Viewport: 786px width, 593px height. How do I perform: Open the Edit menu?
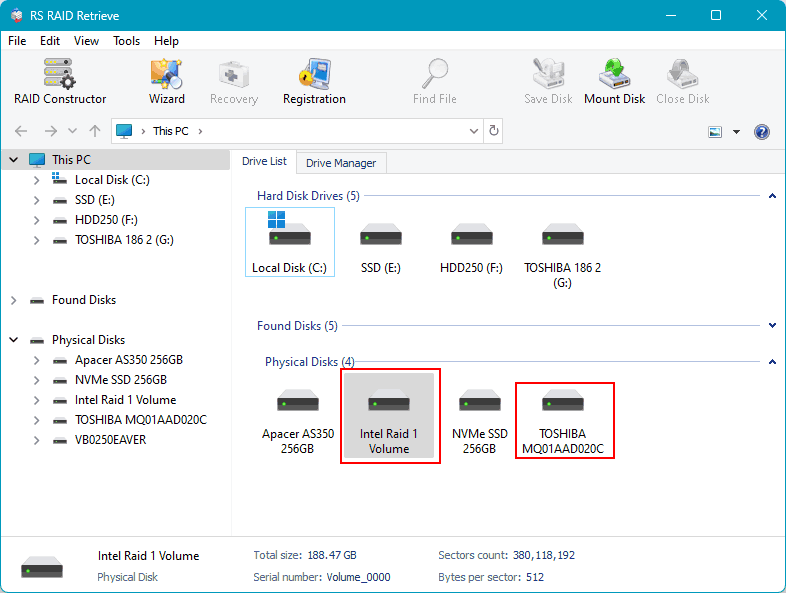coord(50,41)
